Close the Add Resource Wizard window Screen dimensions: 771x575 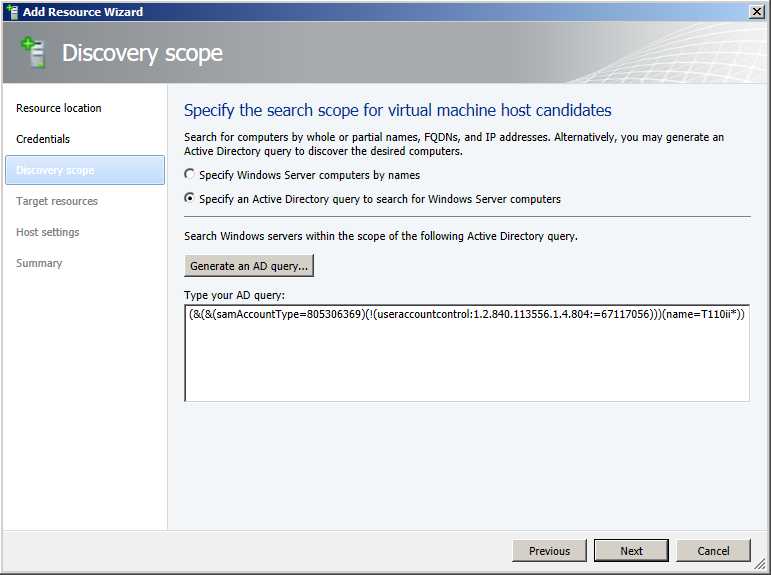[757, 12]
